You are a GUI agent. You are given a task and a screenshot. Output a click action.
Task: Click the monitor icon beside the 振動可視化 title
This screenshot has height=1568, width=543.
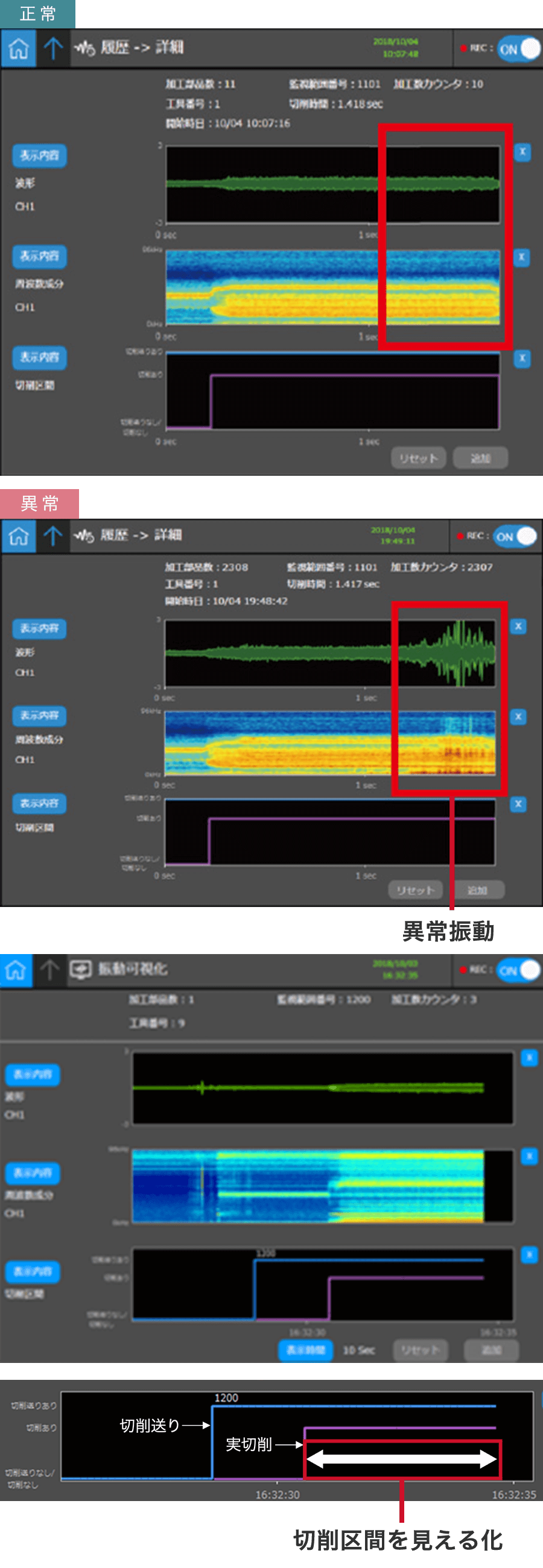pos(81,969)
